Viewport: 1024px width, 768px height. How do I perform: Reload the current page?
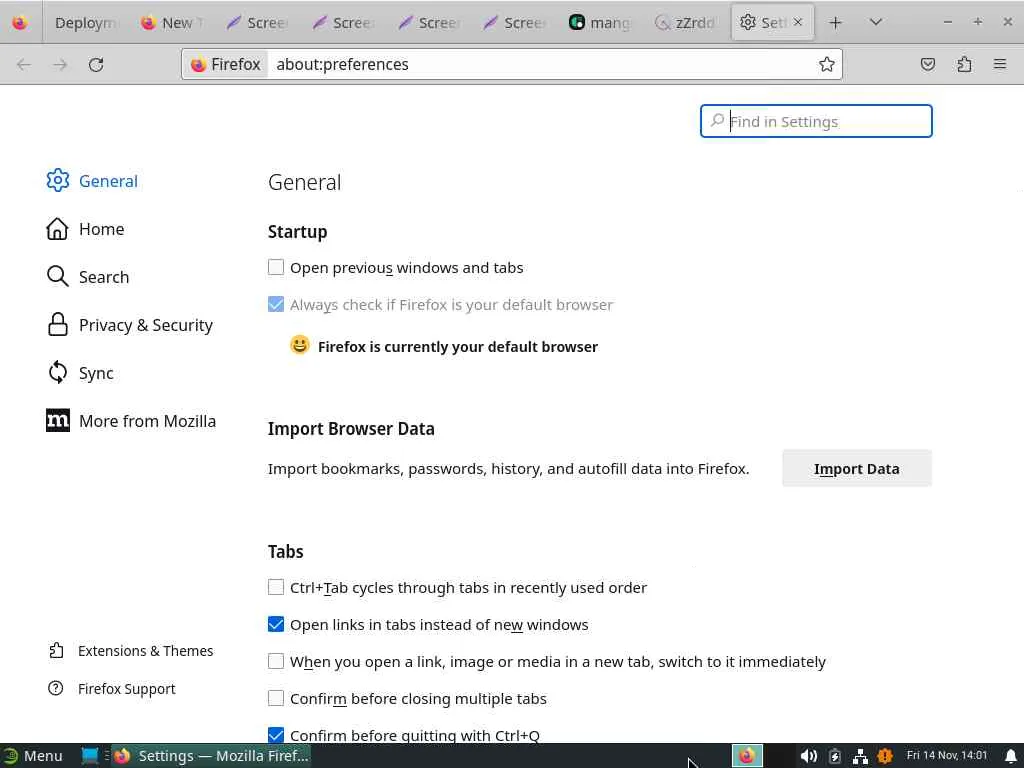click(x=96, y=65)
